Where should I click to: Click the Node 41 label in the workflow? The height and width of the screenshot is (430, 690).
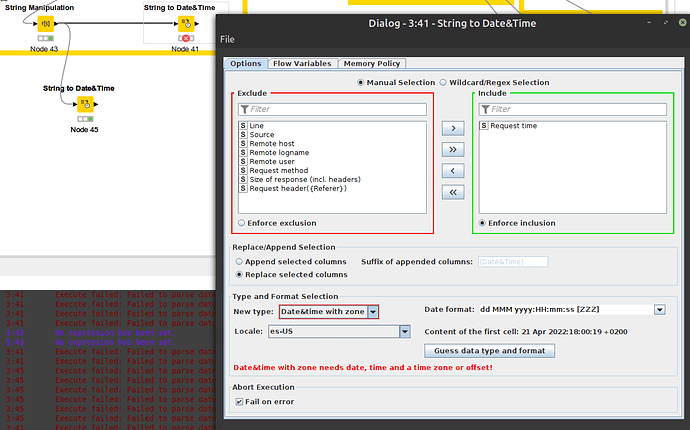[185, 49]
